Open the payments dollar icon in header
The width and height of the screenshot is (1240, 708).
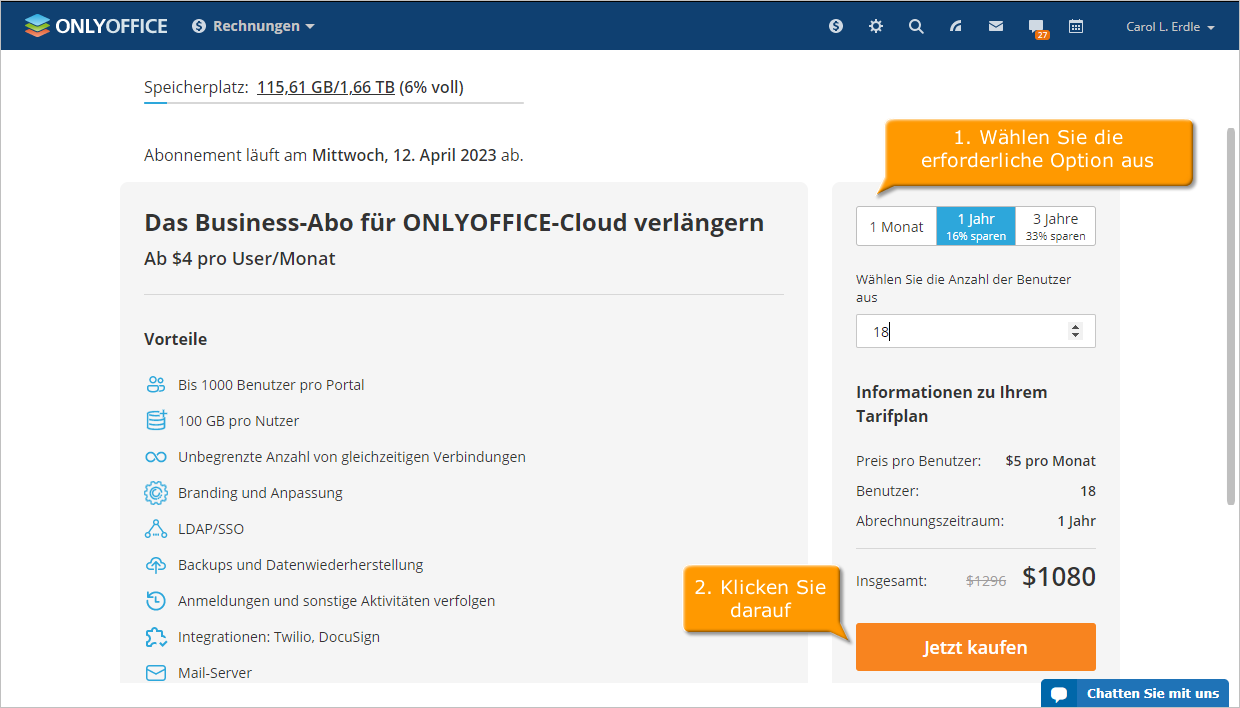coord(836,26)
